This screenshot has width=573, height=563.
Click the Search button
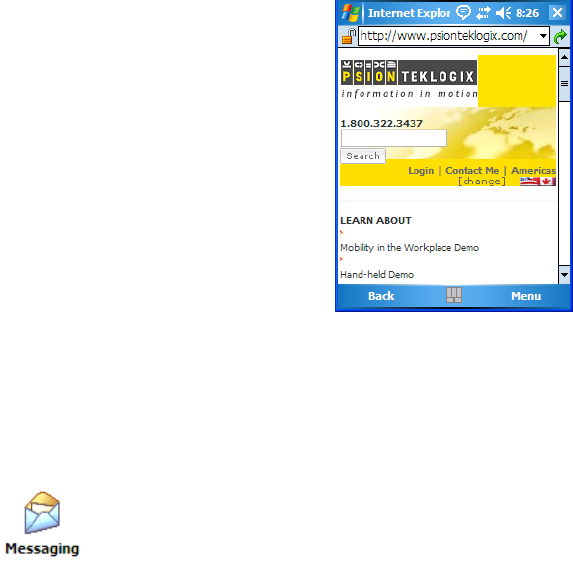tap(363, 156)
